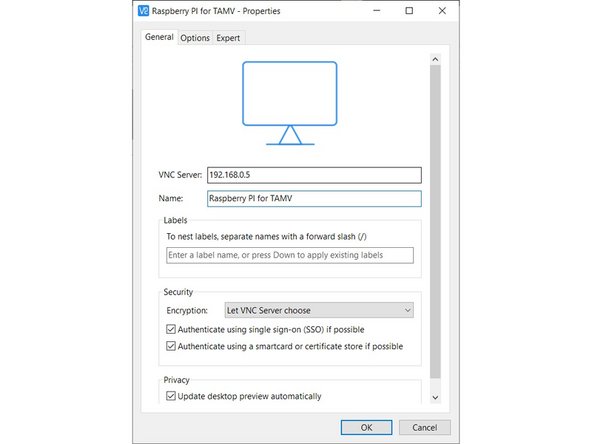
Task: Click the VNC Viewer logo in title bar
Action: (143, 11)
